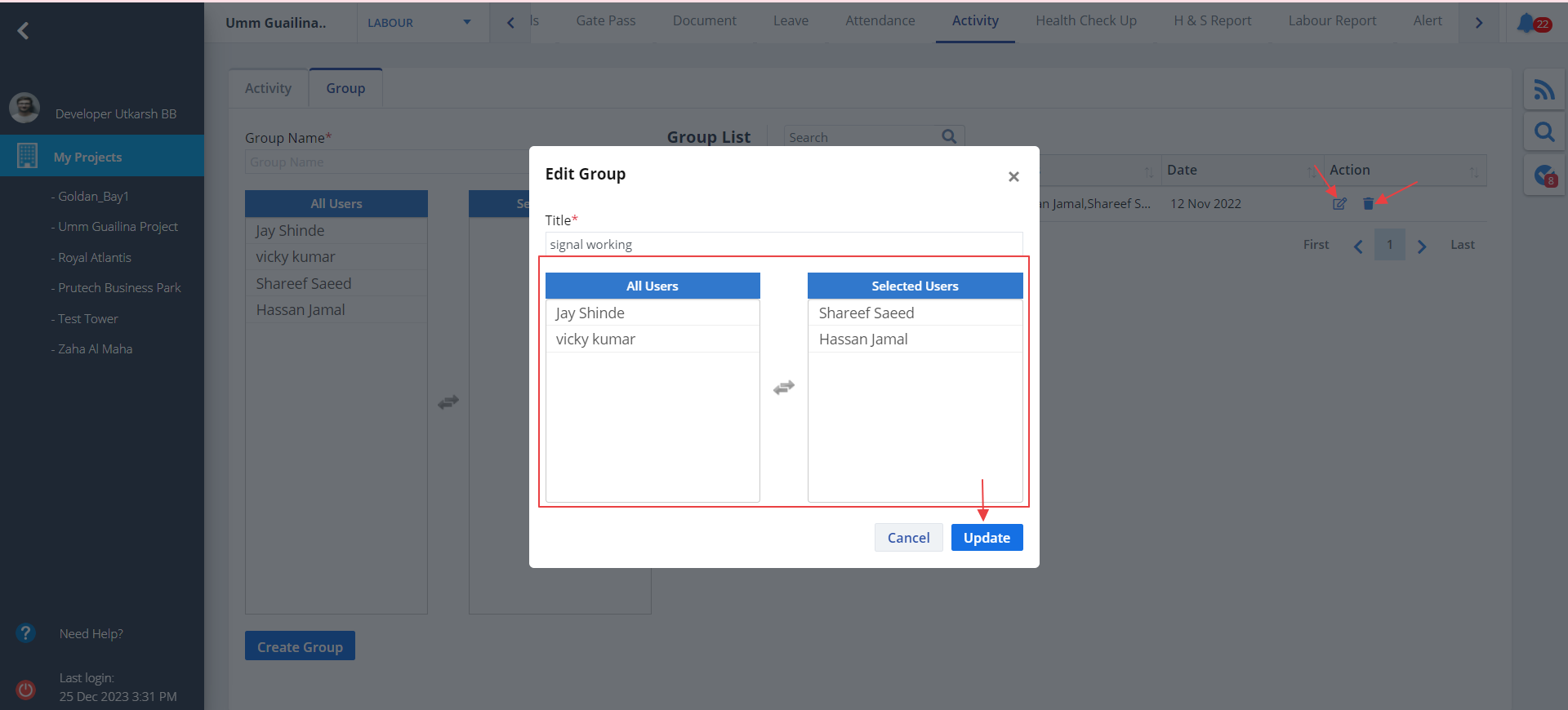Select Jay Shinde in dialog All Users
The width and height of the screenshot is (1568, 710).
point(590,313)
